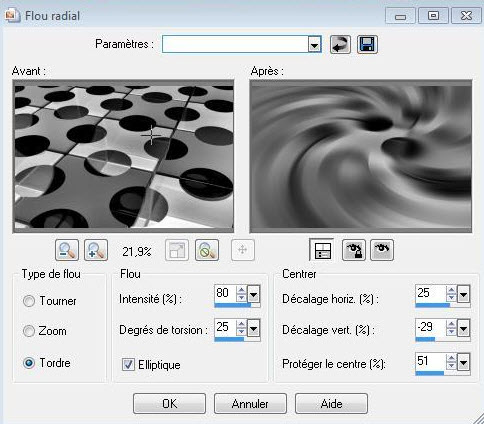The width and height of the screenshot is (484, 424).
Task: Save preset with the floppy disk icon
Action: [x=367, y=44]
